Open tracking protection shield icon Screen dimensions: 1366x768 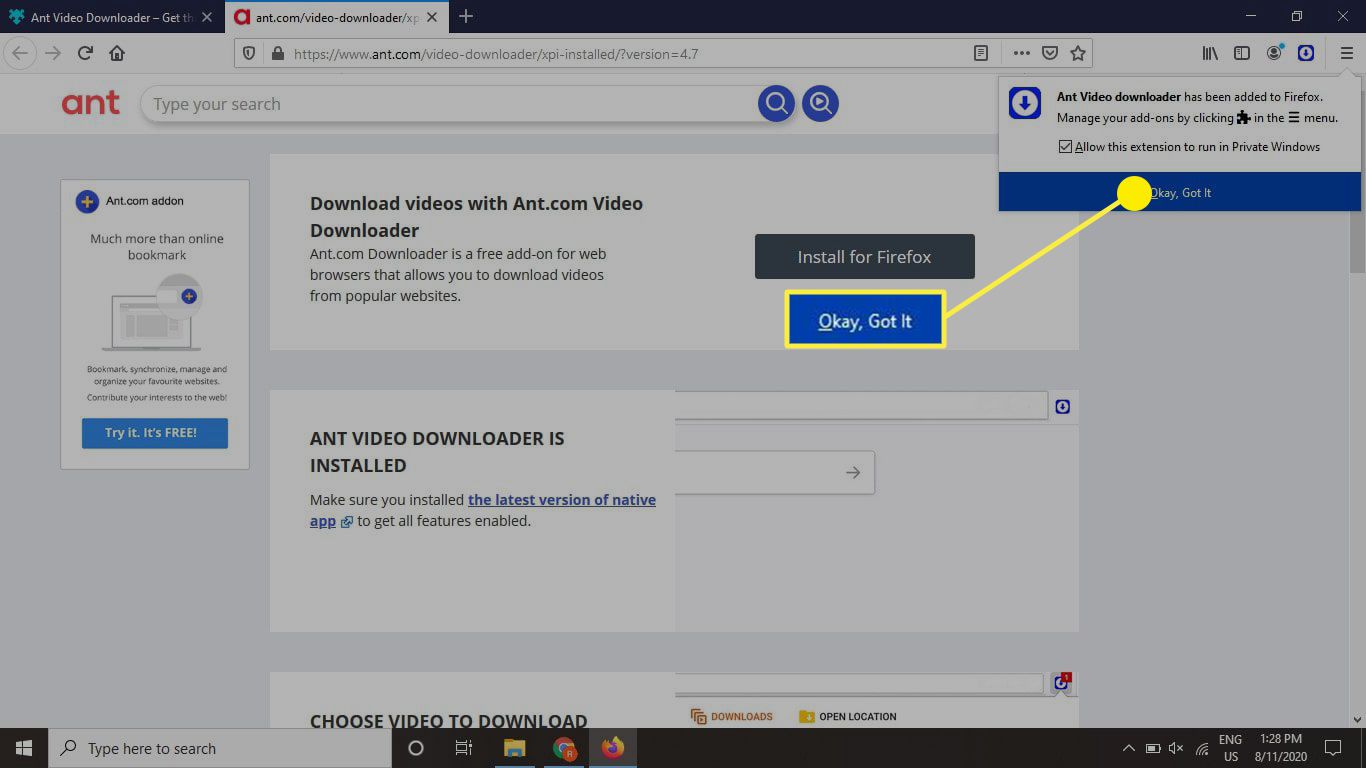tap(250, 54)
